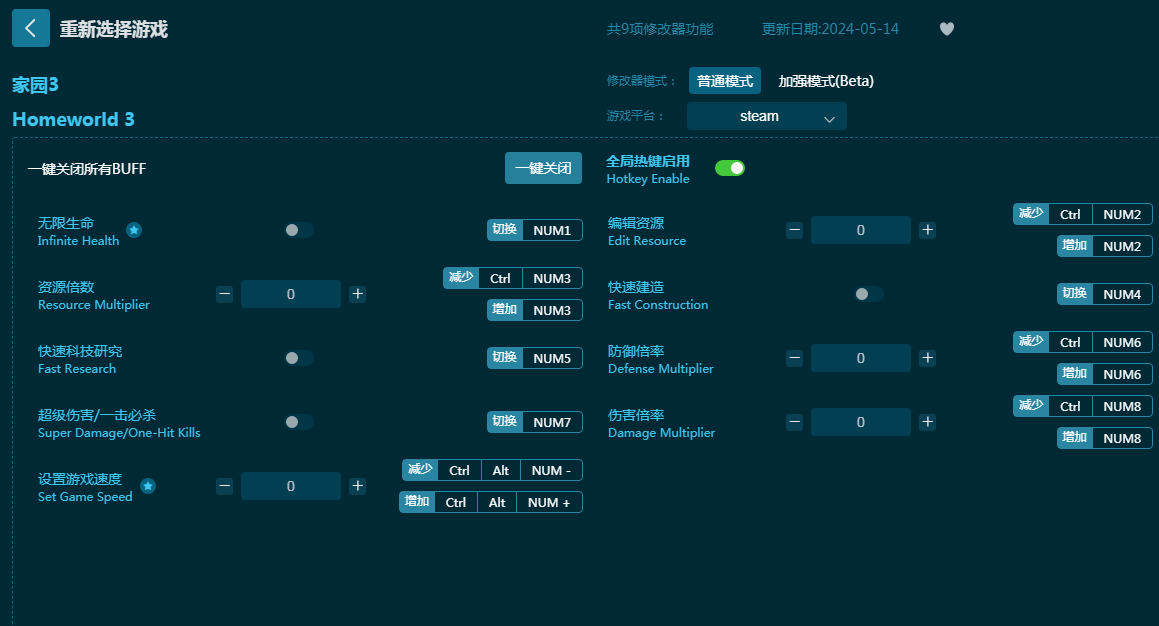Open the steam game platform dropdown

coord(767,116)
